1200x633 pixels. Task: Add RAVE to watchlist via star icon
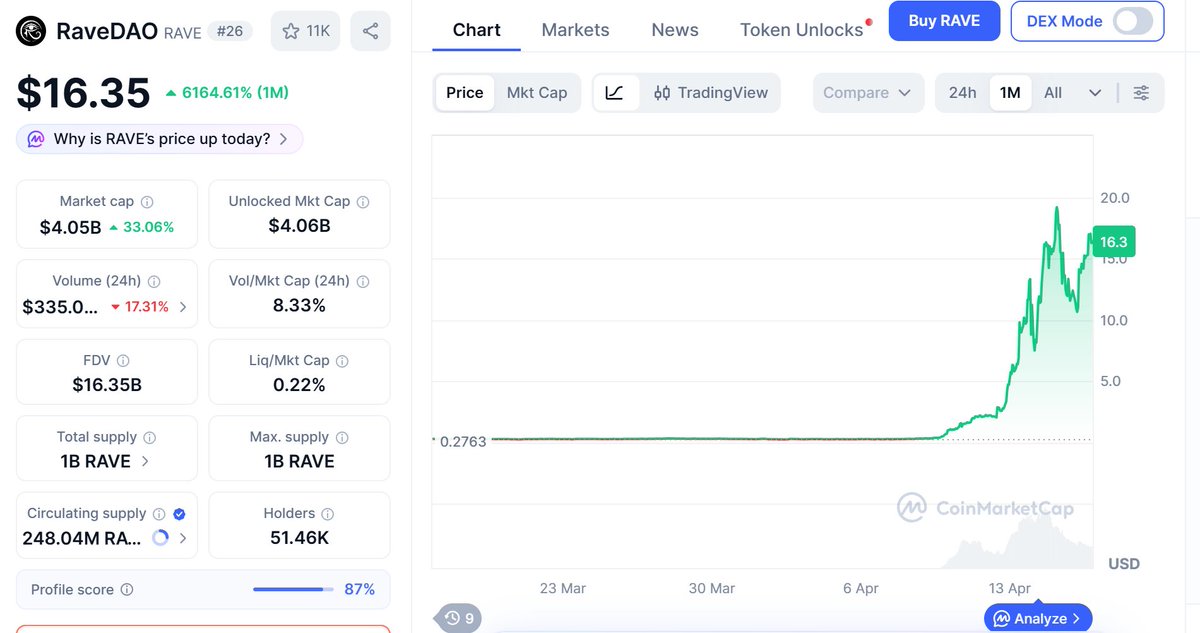coord(291,31)
